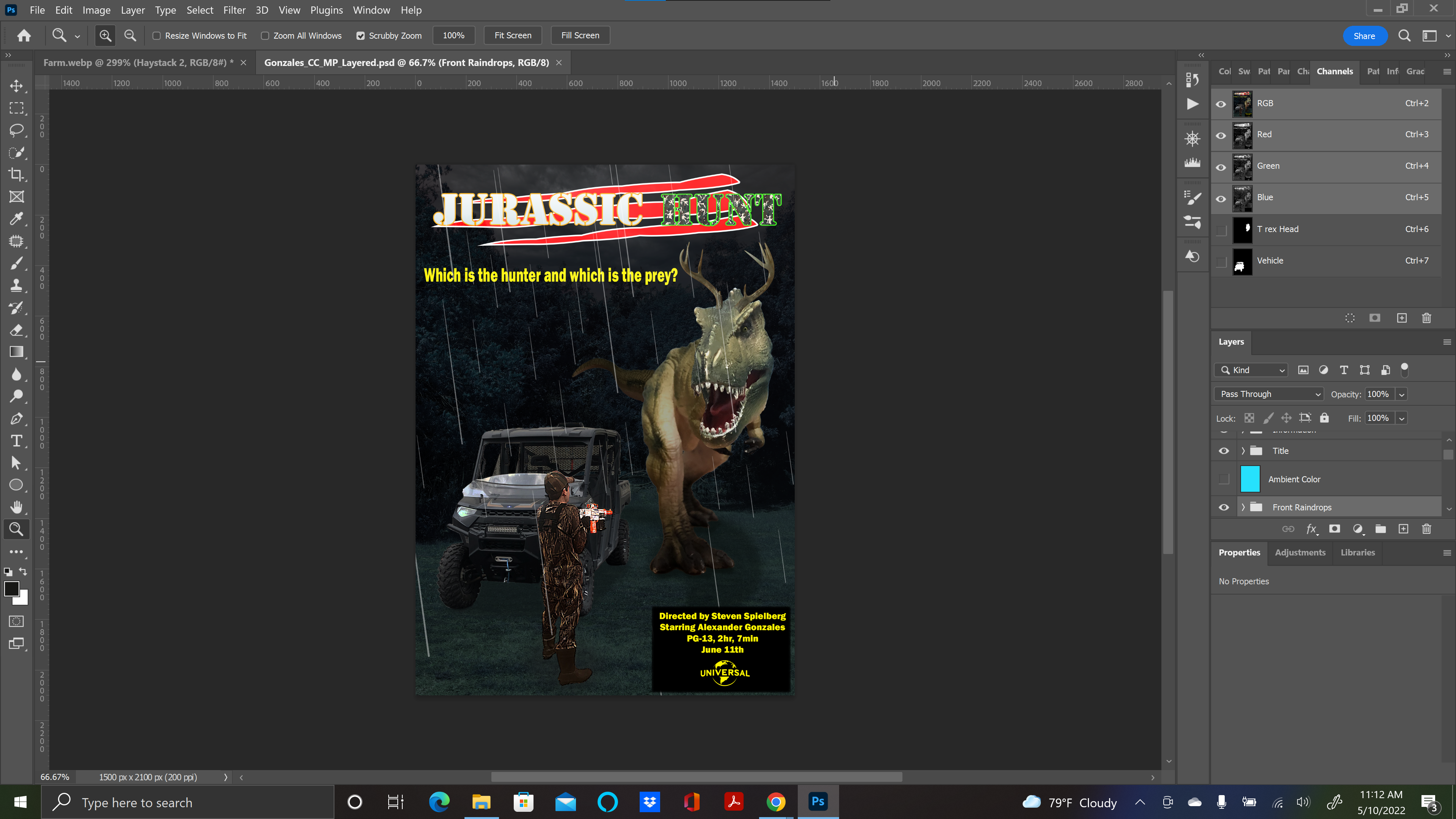Open the status bar info arrow
Viewport: 1456px width, 819px height.
(226, 777)
